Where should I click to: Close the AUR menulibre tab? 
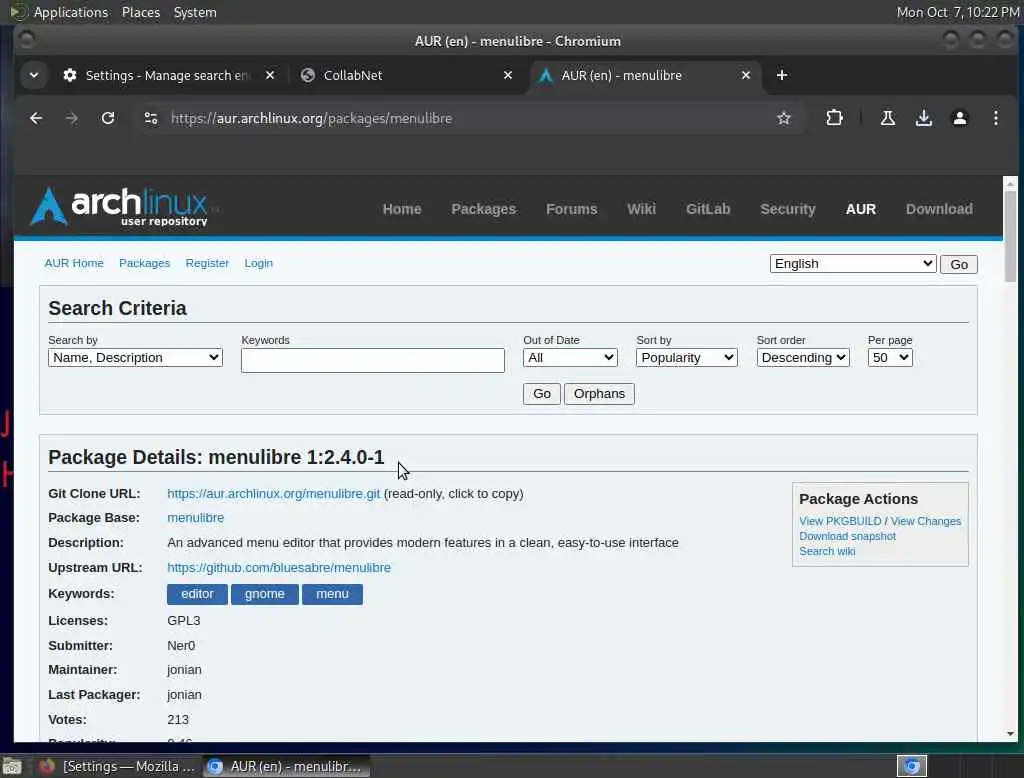tap(746, 75)
